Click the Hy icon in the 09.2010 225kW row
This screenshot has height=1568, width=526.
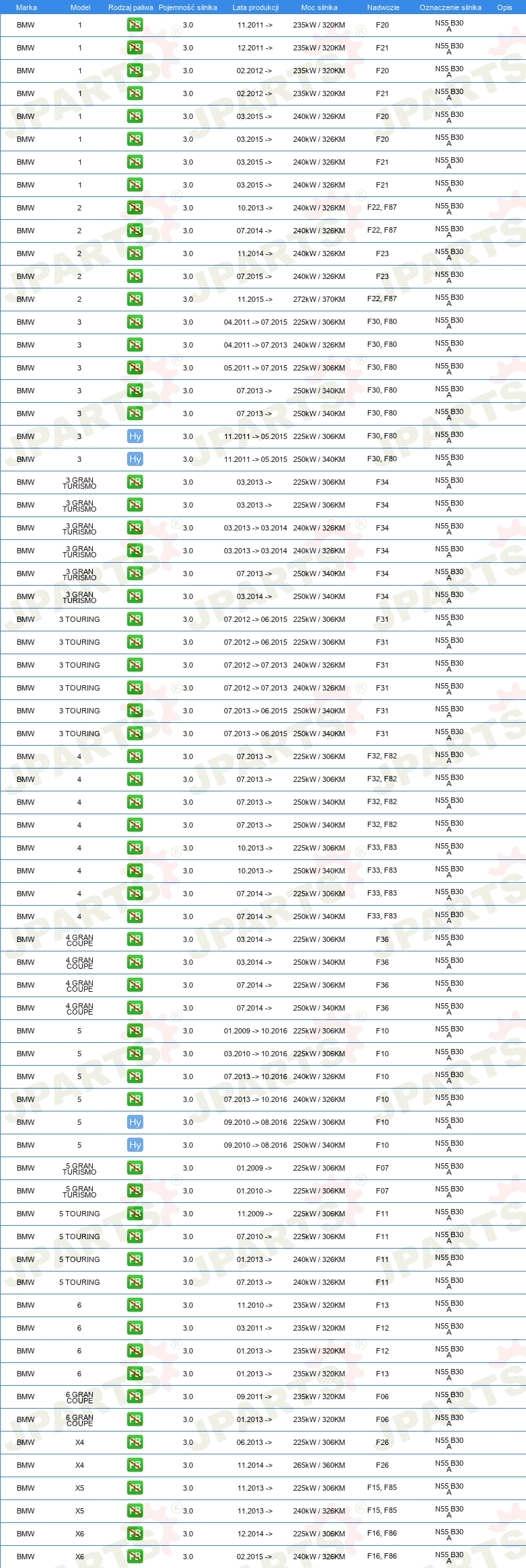click(135, 1122)
